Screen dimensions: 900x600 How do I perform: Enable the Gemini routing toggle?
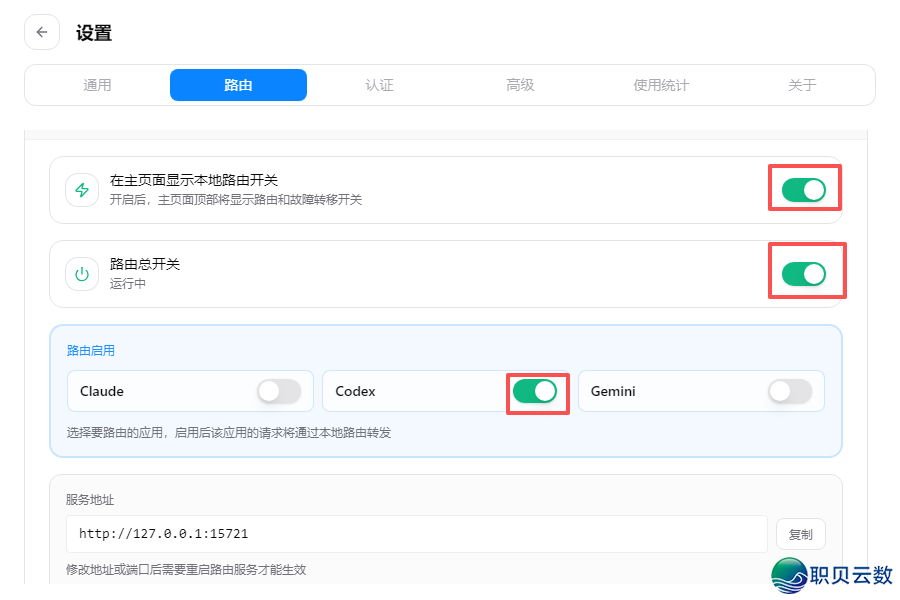(790, 392)
